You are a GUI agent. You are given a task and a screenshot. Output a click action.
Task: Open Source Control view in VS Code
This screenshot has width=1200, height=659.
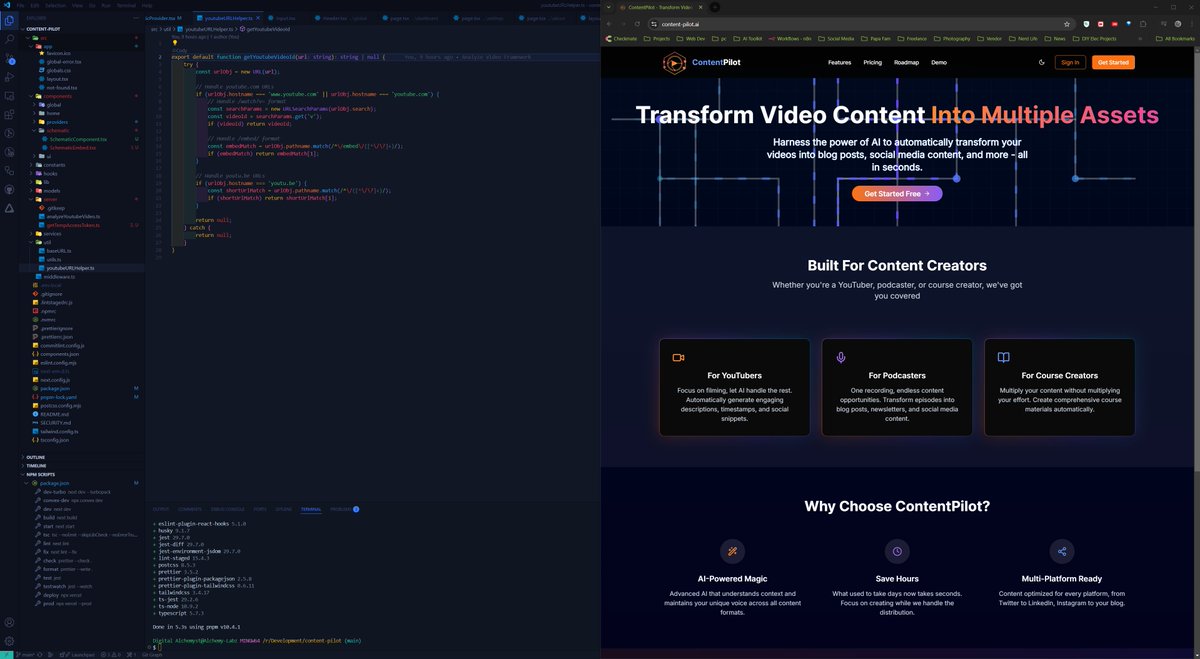click(x=9, y=57)
